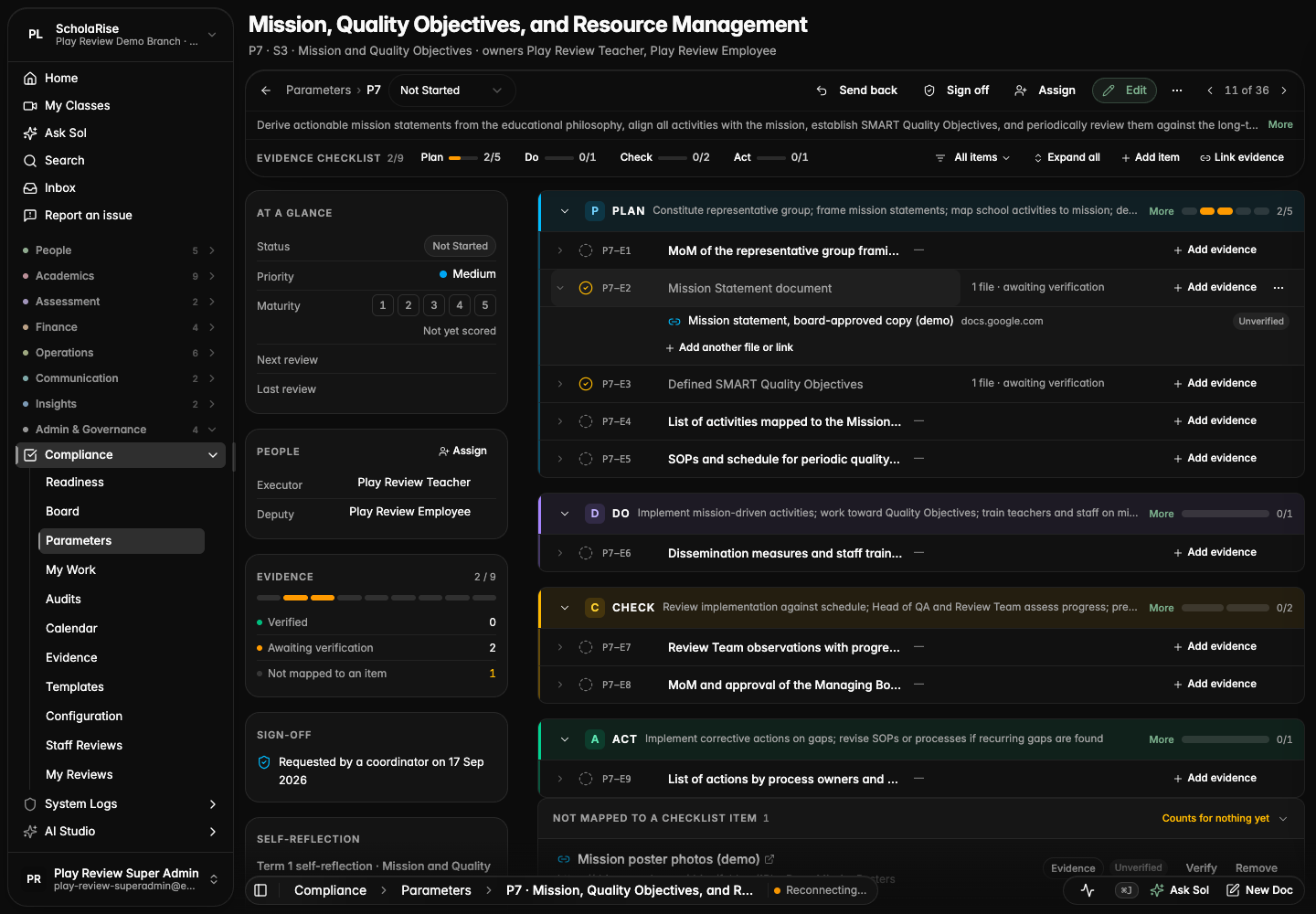Screen dimensions: 1316x914
Task: Click Add evidence for P7-E5
Action: point(1215,459)
